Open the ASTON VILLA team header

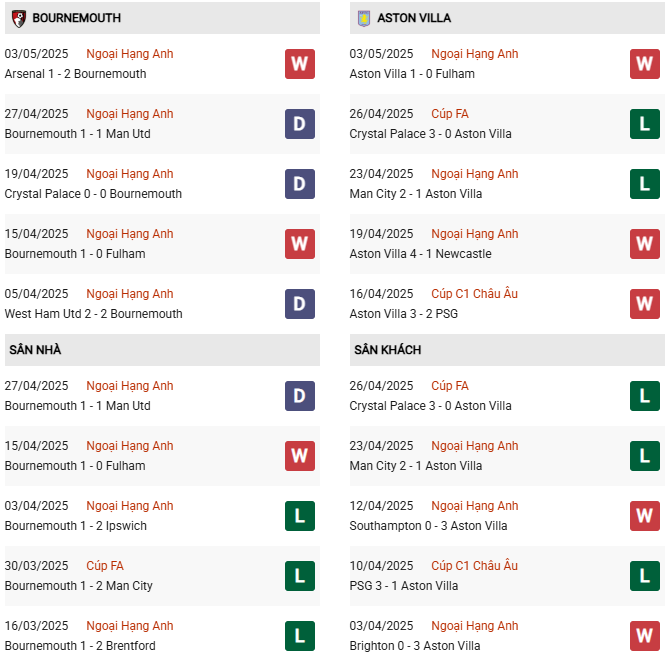point(414,18)
